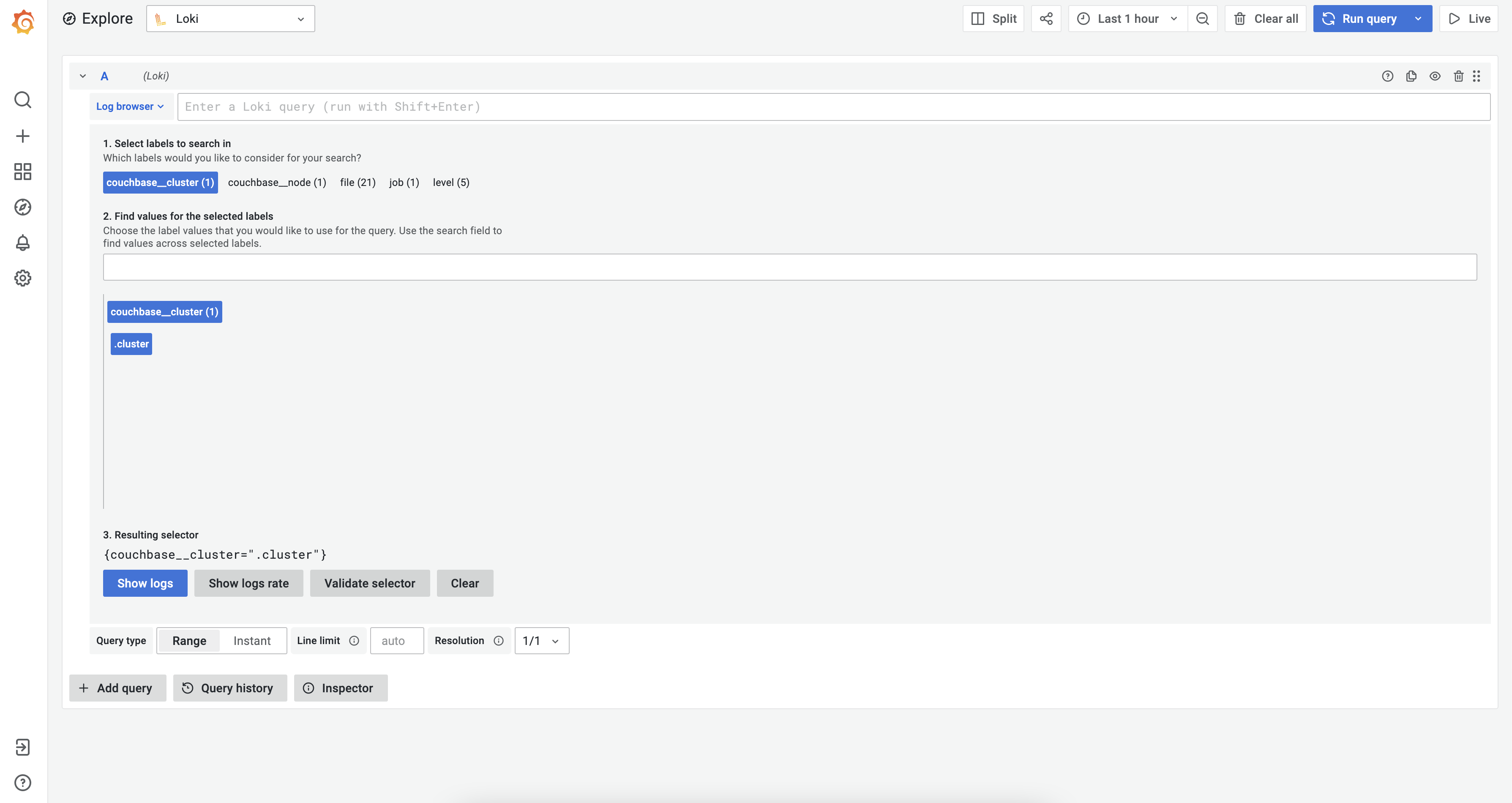Click the Split button
This screenshot has height=803, width=1512.
[994, 19]
